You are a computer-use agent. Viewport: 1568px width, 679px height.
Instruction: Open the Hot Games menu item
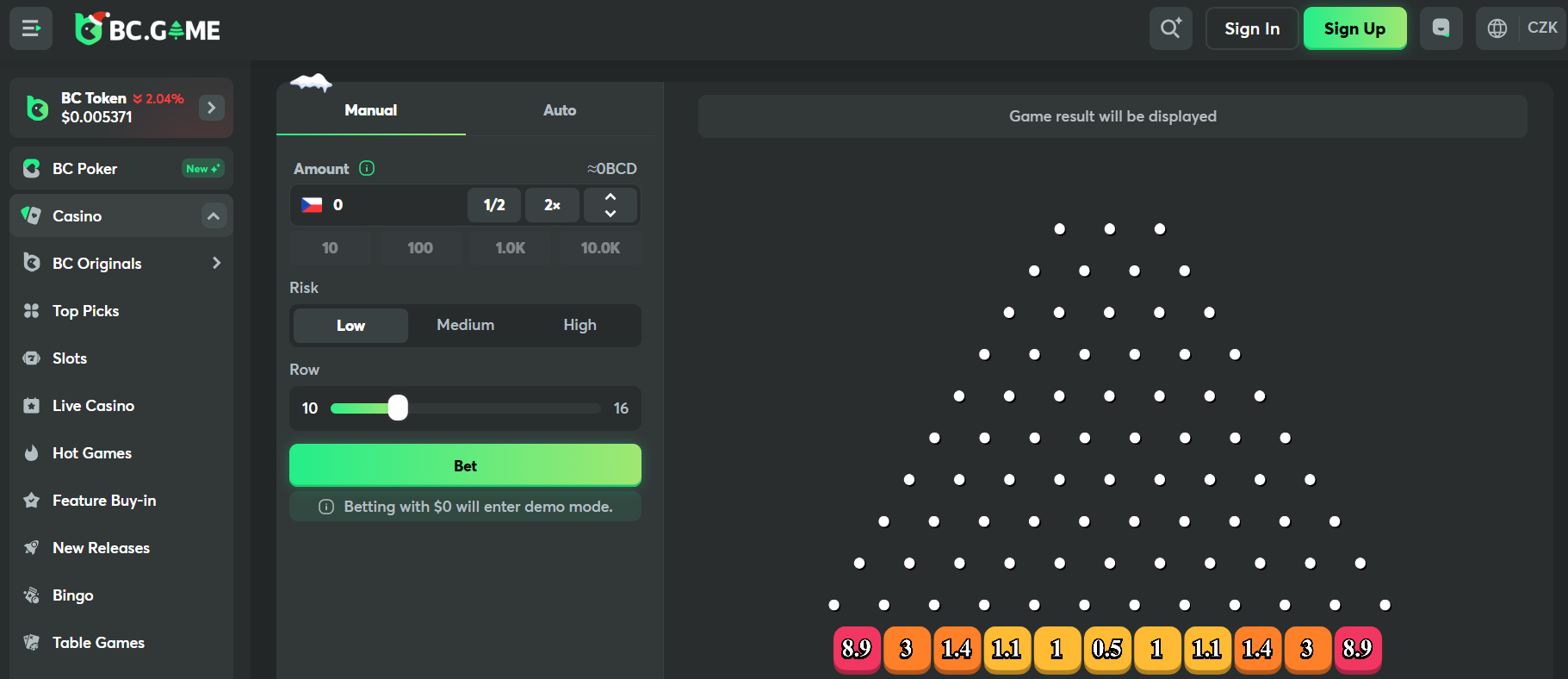tap(121, 452)
